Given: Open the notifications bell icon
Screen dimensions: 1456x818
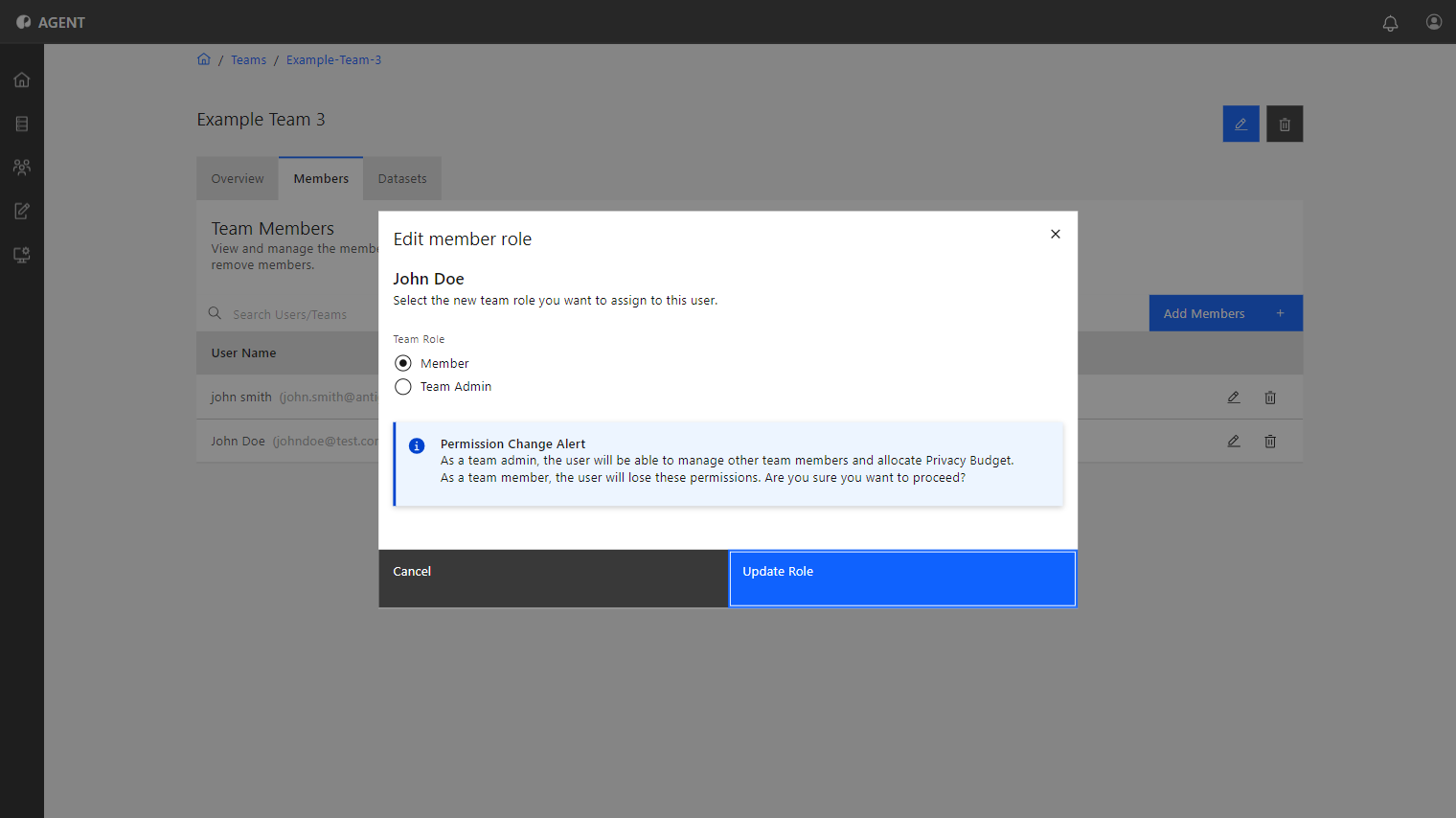Looking at the screenshot, I should [x=1390, y=23].
